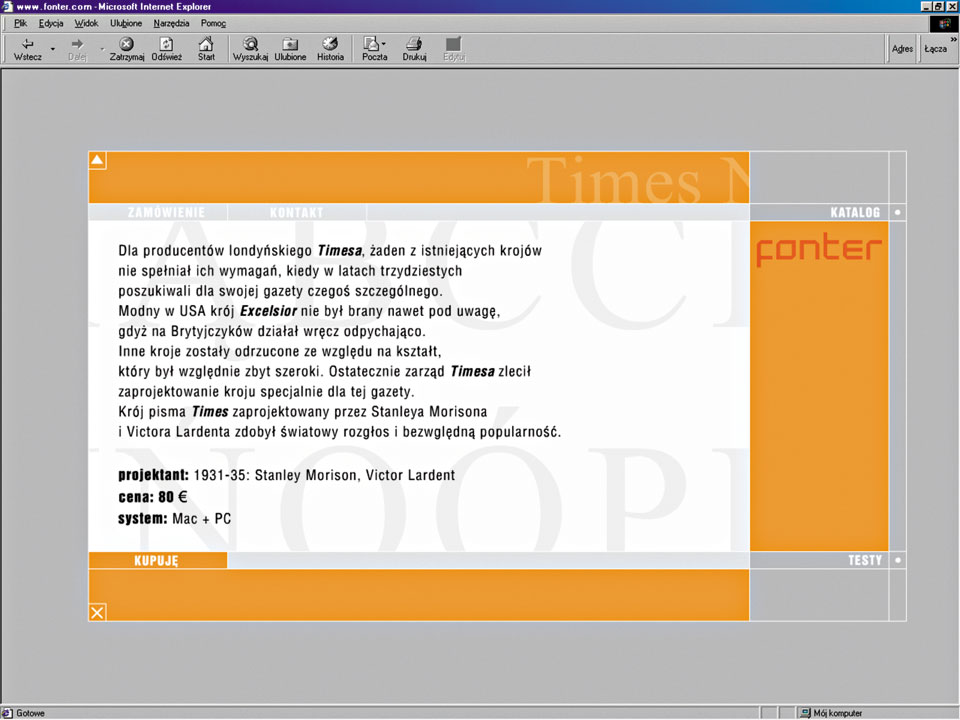Image resolution: width=960 pixels, height=720 pixels.
Task: Click the greyed Edytuj toolbar button
Action: (454, 49)
